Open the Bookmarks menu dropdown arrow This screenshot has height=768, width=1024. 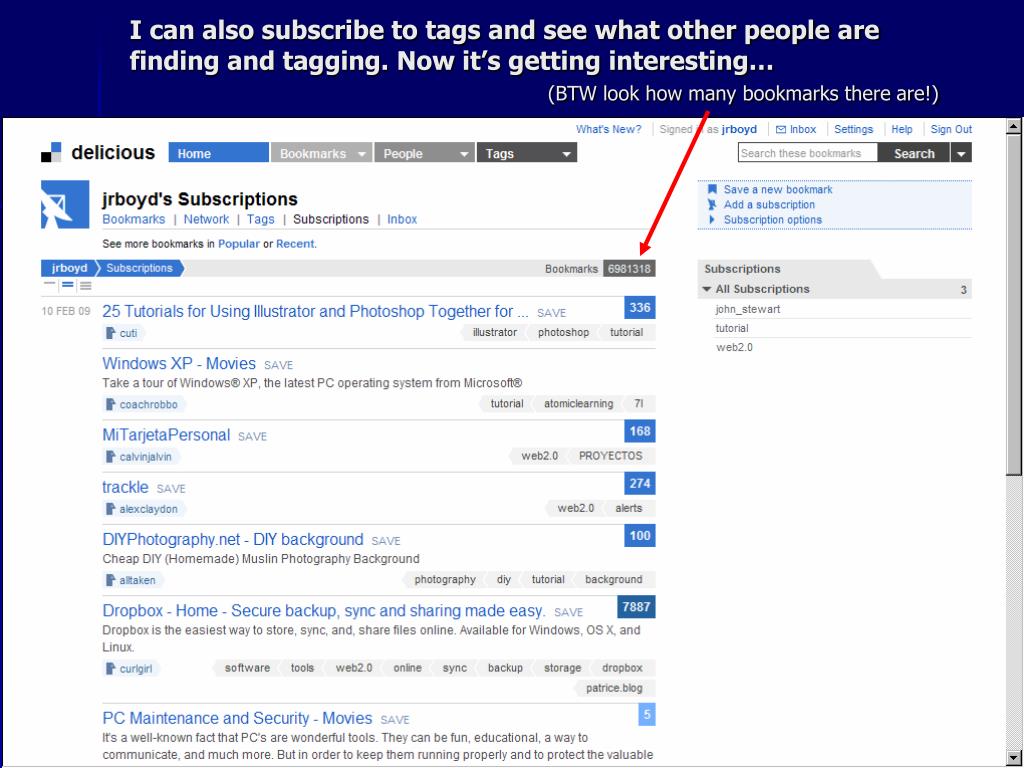(361, 154)
